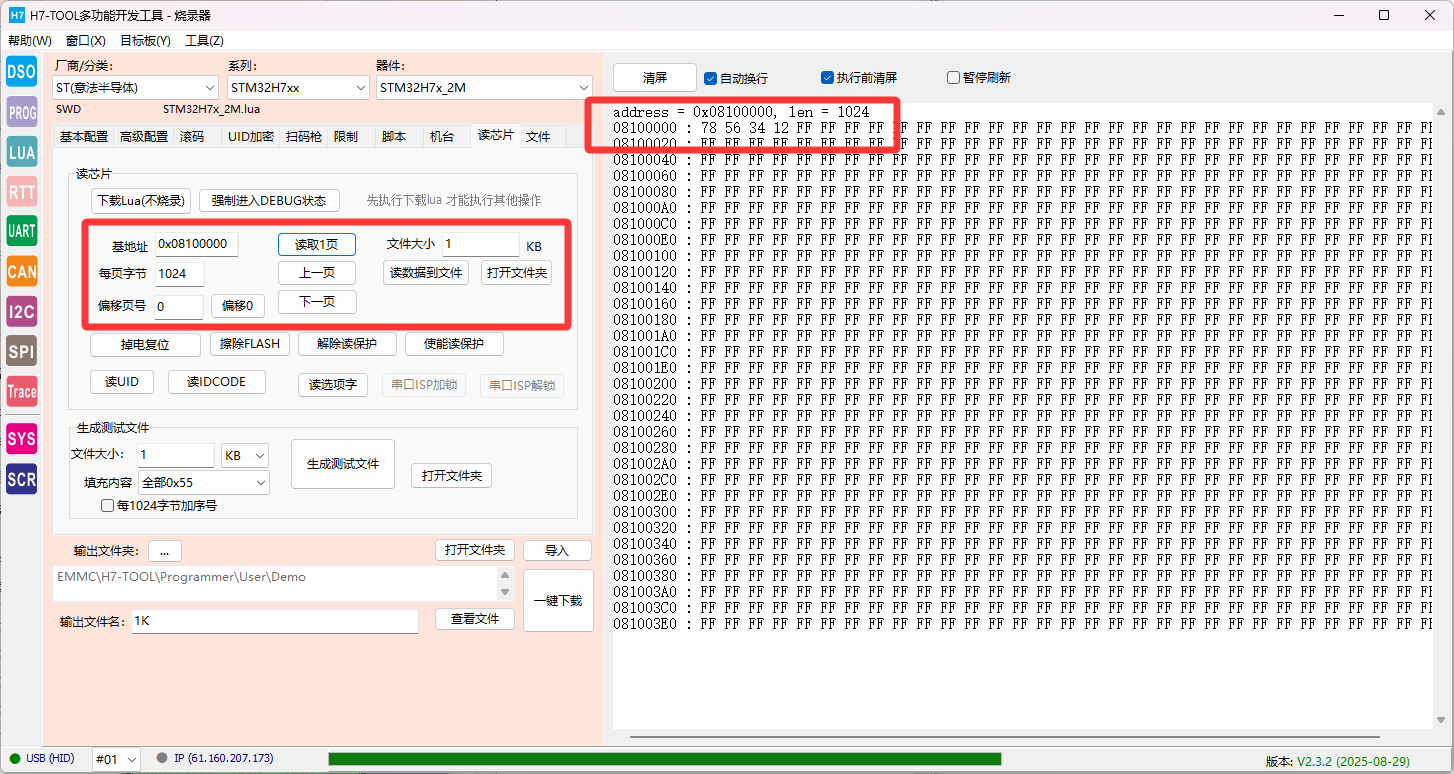
Task: Click the Trace sidebar icon
Action: click(x=21, y=392)
